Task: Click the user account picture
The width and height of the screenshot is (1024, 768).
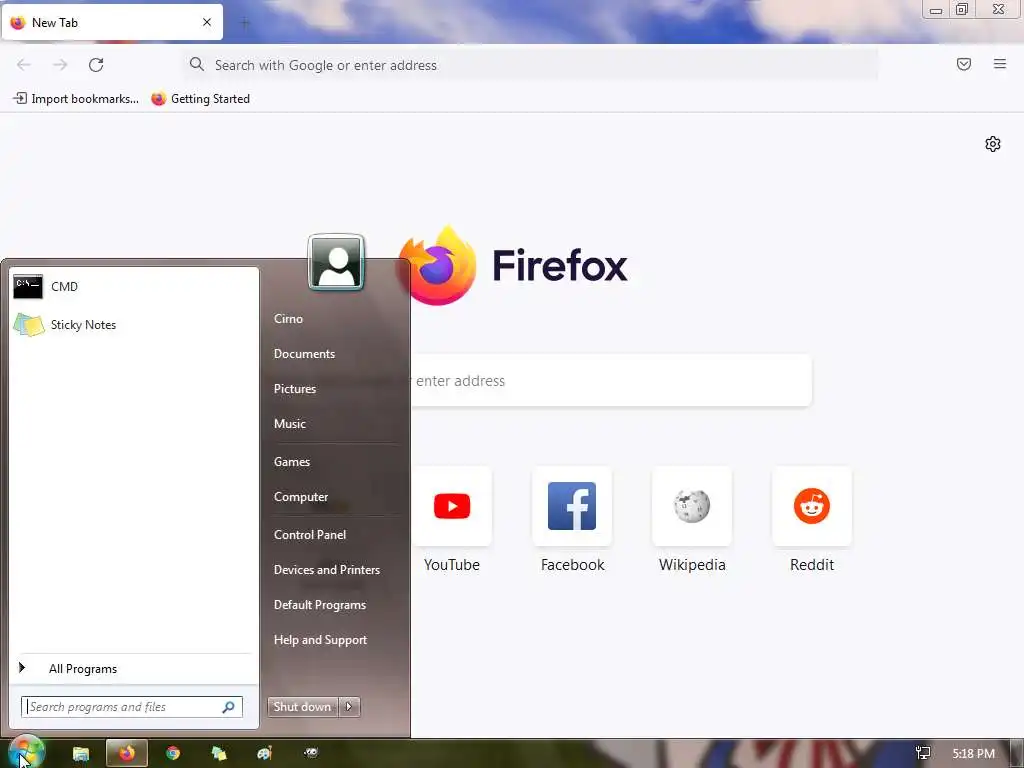Action: (336, 263)
